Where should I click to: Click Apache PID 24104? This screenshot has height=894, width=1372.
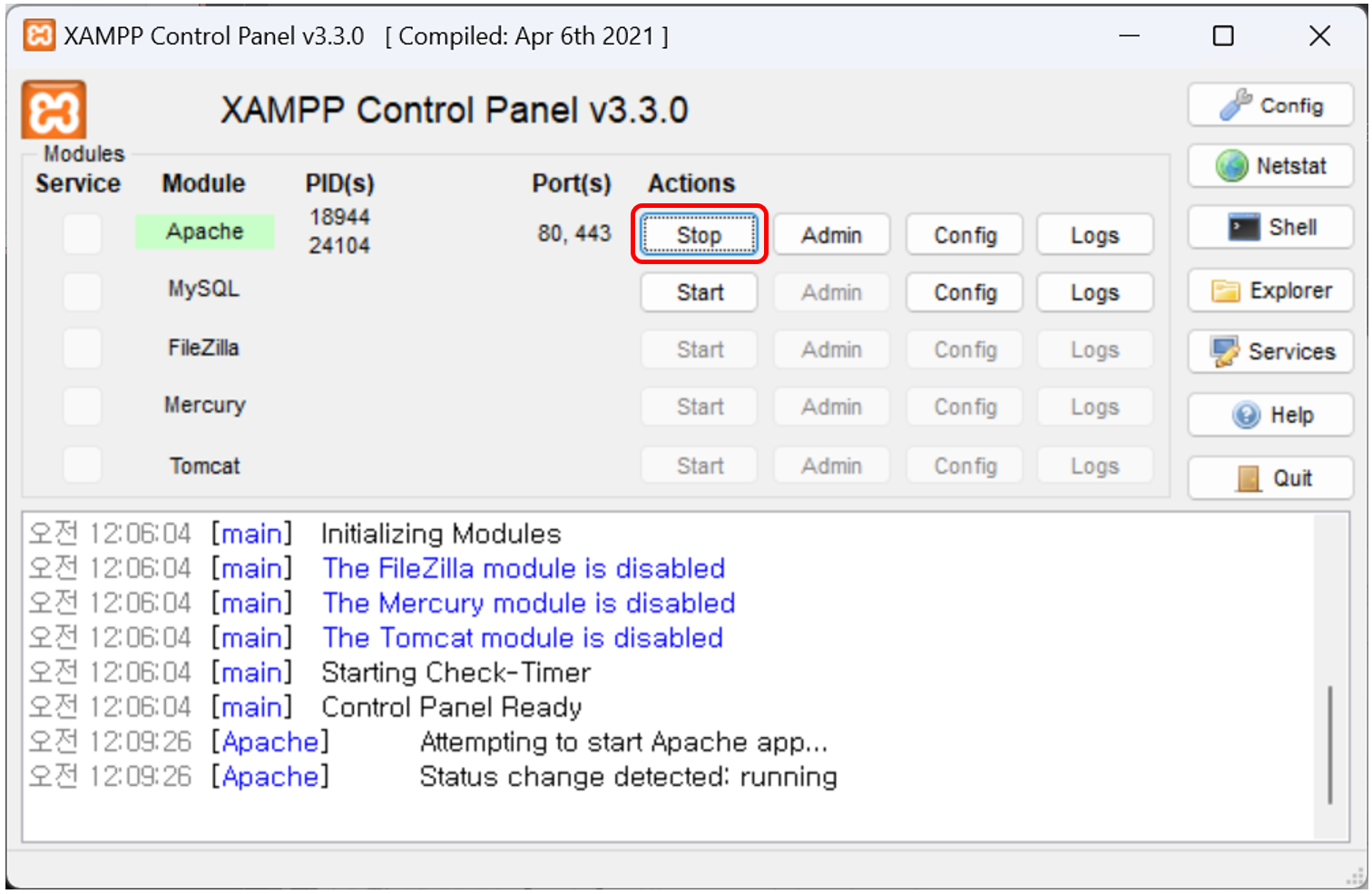(x=339, y=245)
